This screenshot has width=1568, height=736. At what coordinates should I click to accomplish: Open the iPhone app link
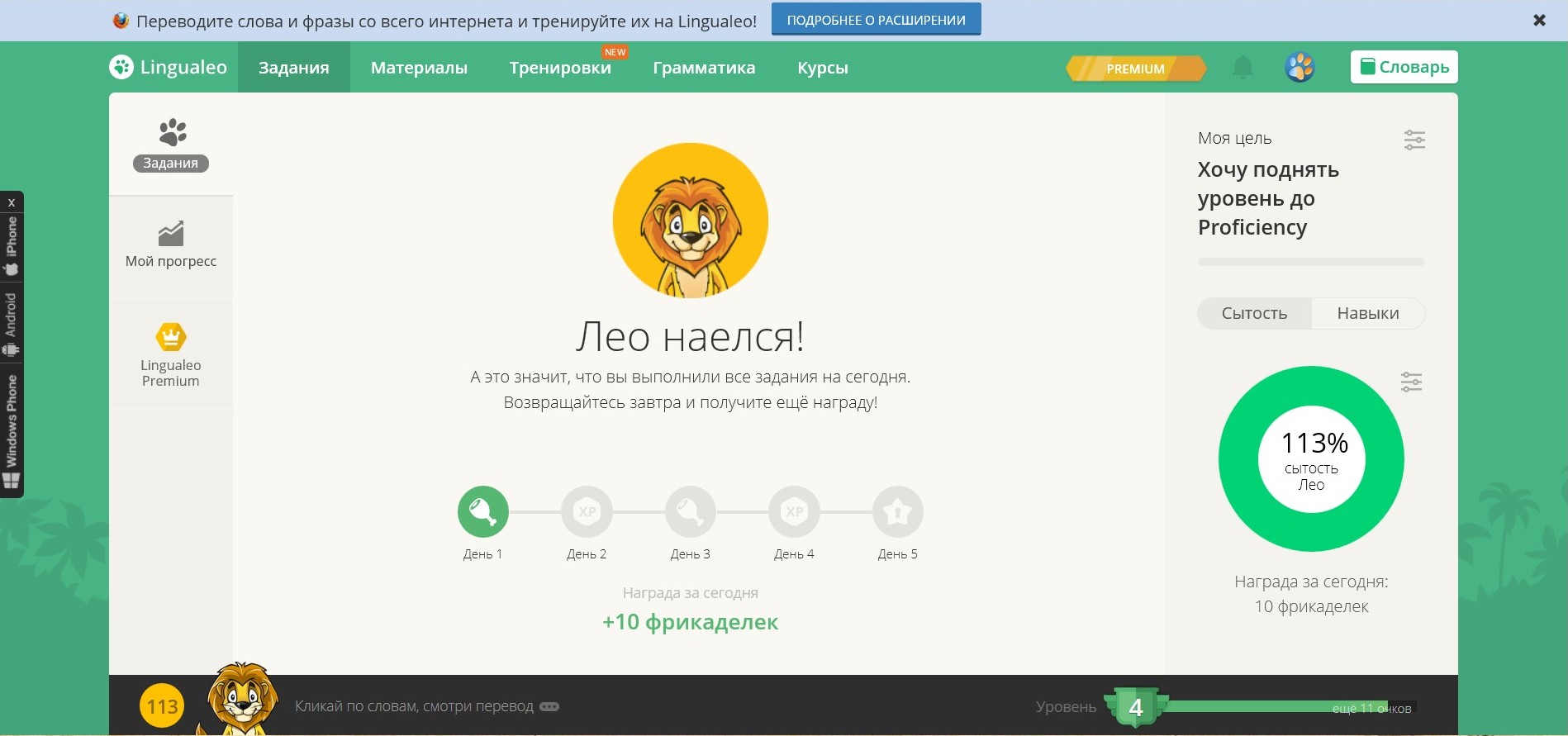pos(12,246)
